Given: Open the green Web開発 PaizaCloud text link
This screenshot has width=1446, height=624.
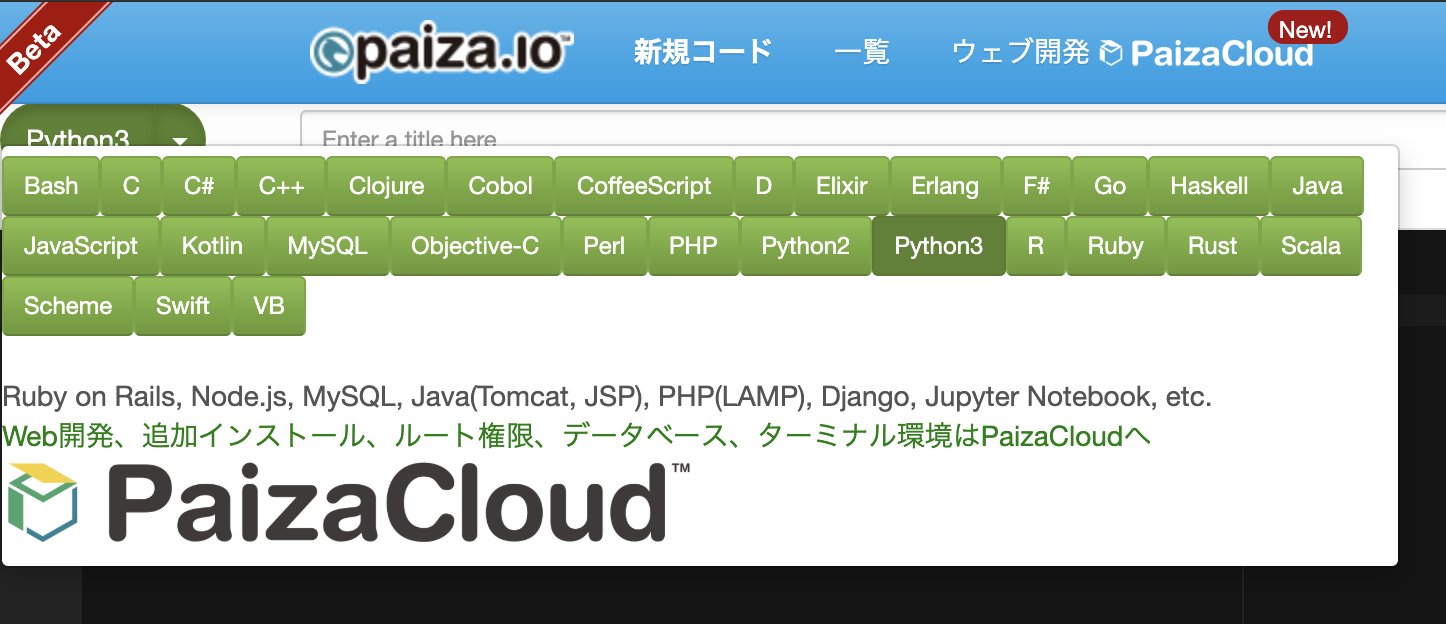Looking at the screenshot, I should pyautogui.click(x=577, y=436).
